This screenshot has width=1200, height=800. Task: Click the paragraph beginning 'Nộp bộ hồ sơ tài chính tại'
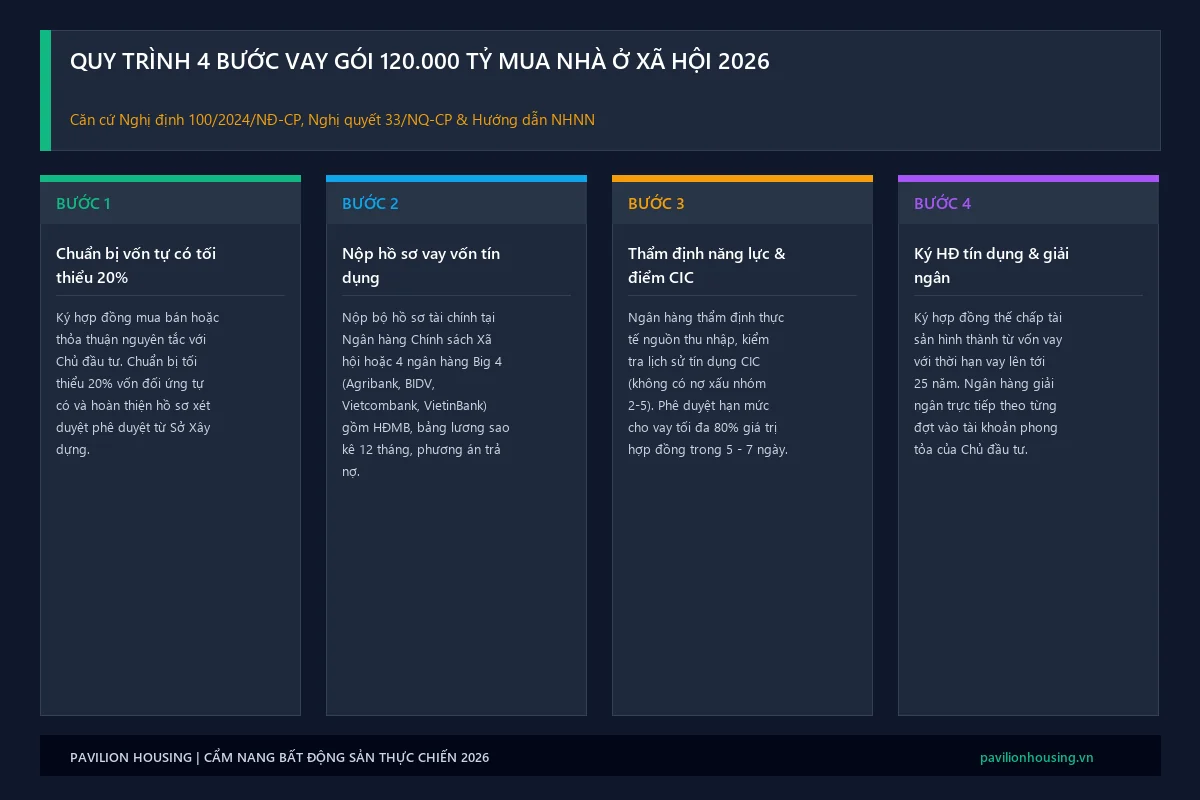(426, 394)
